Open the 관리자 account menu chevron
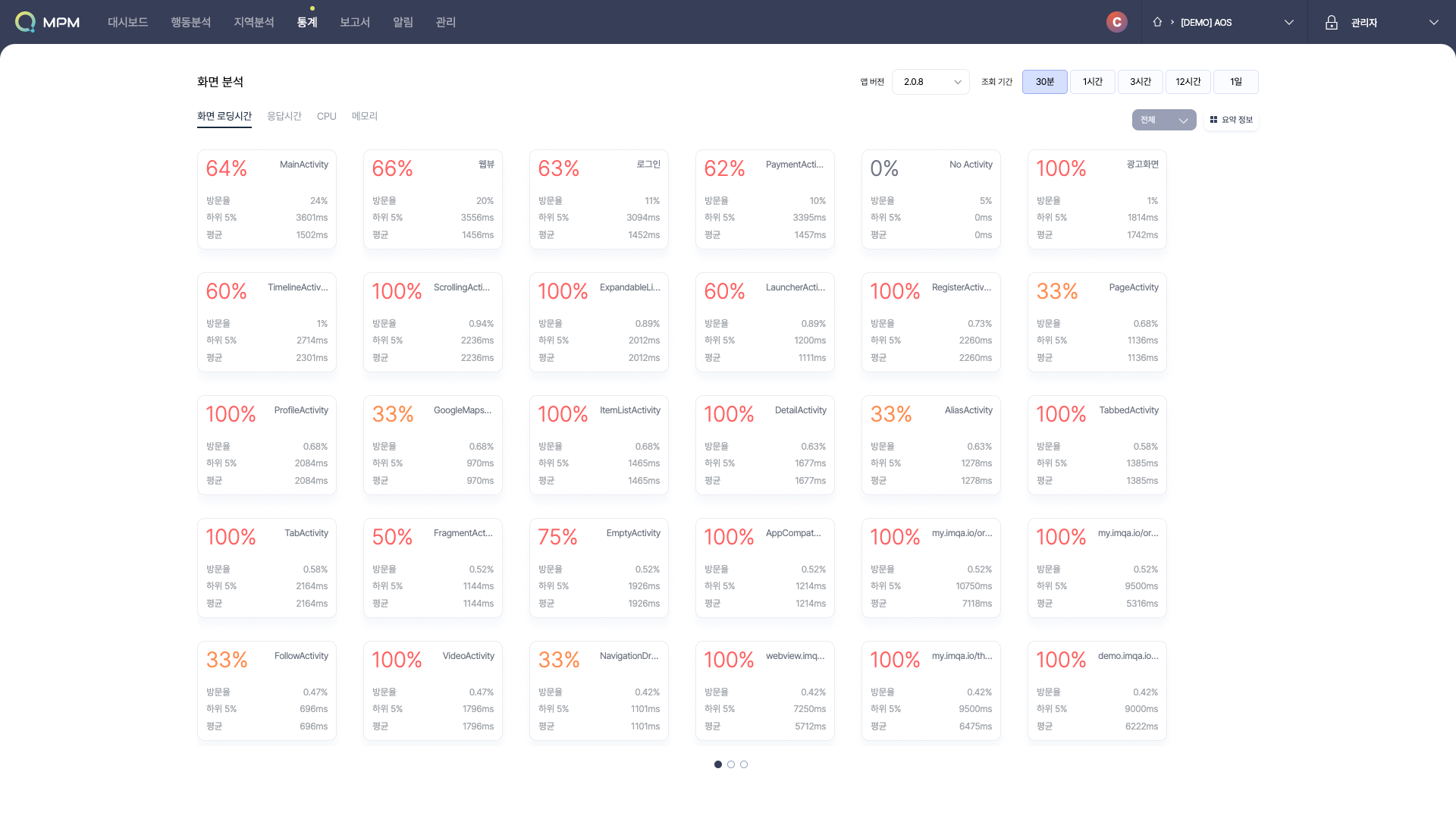 (1433, 23)
